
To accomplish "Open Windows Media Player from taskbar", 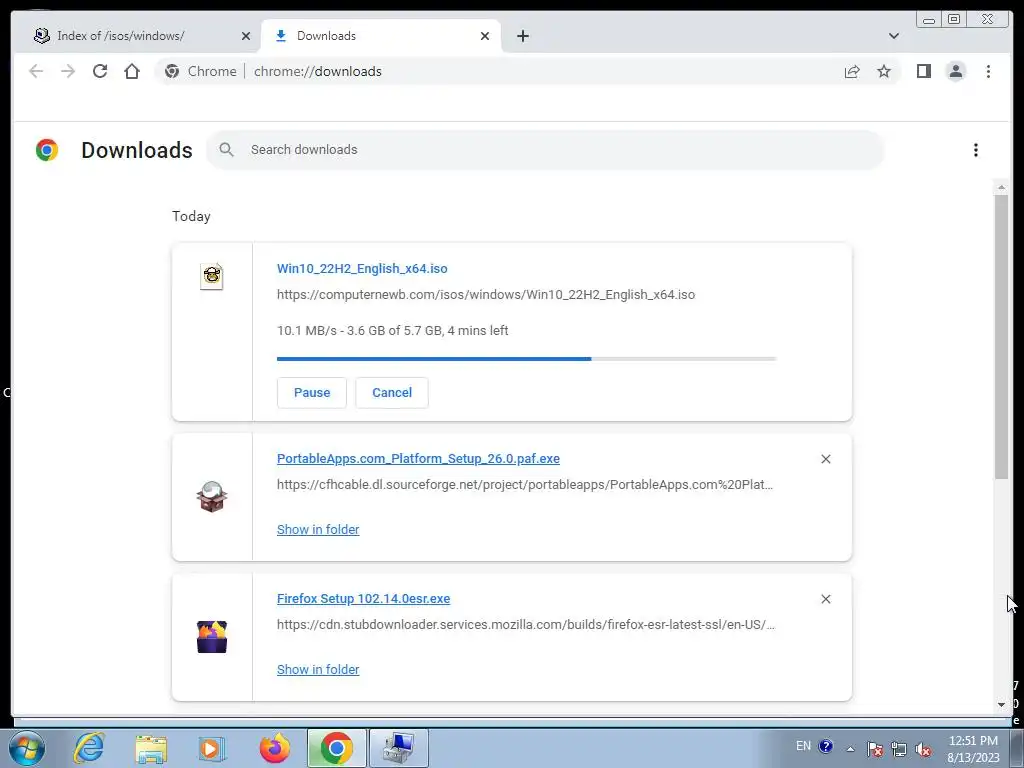I will (x=212, y=749).
